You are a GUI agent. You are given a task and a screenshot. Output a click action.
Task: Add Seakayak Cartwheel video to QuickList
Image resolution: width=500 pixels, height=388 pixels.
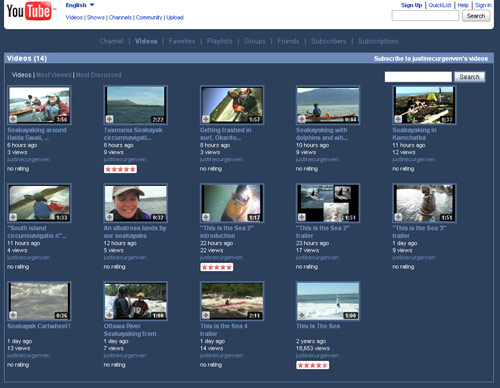pyautogui.click(x=13, y=315)
